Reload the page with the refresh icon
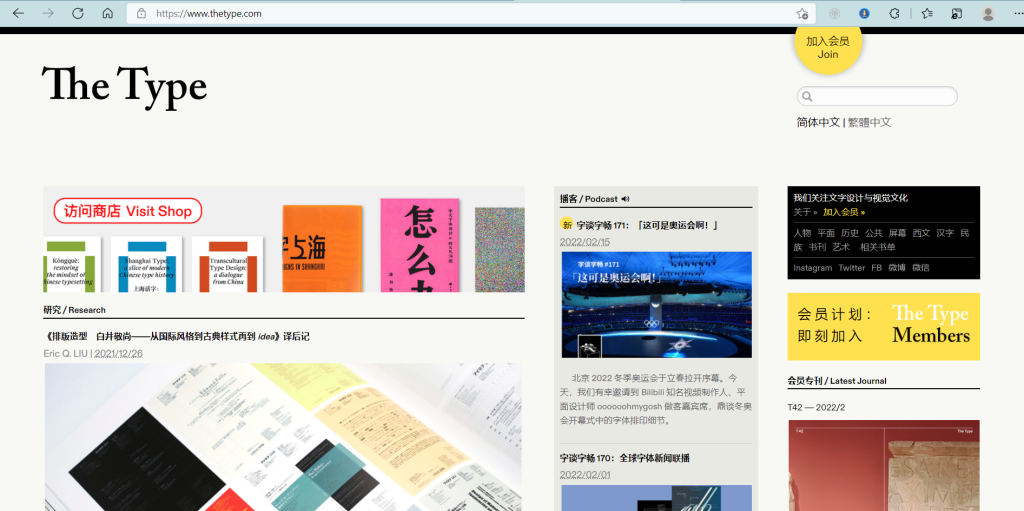This screenshot has height=511, width=1024. [78, 13]
